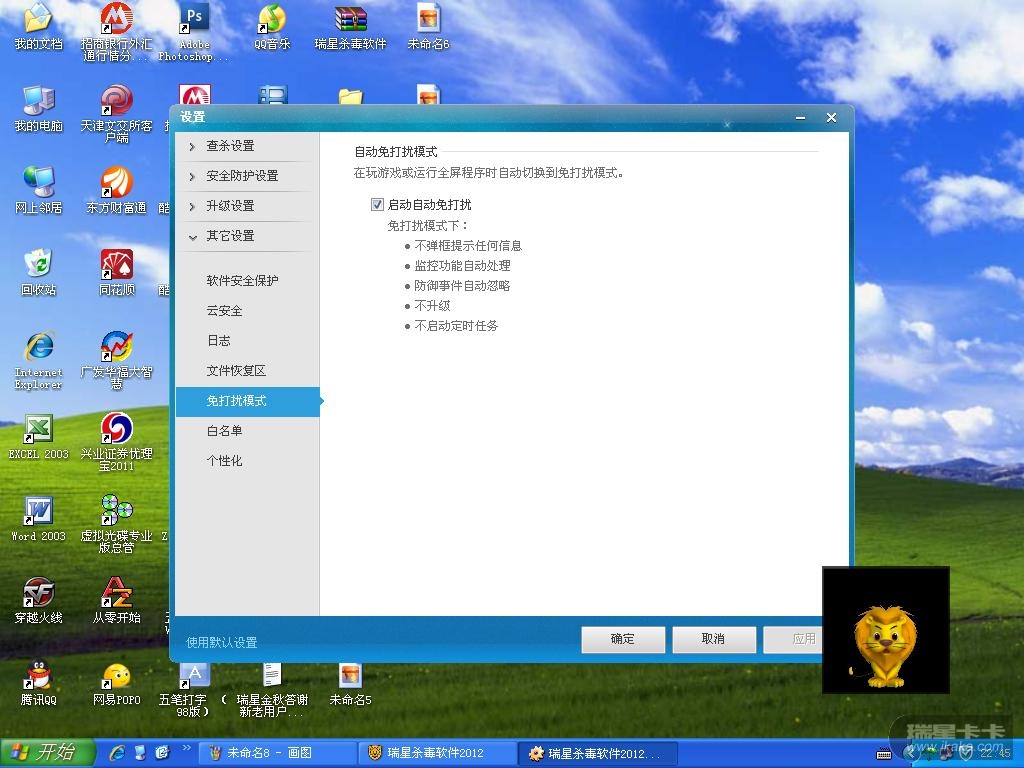Switch to 瑞星杀毒软件2012 taskbar button with shield icon
Image resolution: width=1024 pixels, height=768 pixels.
[438, 753]
